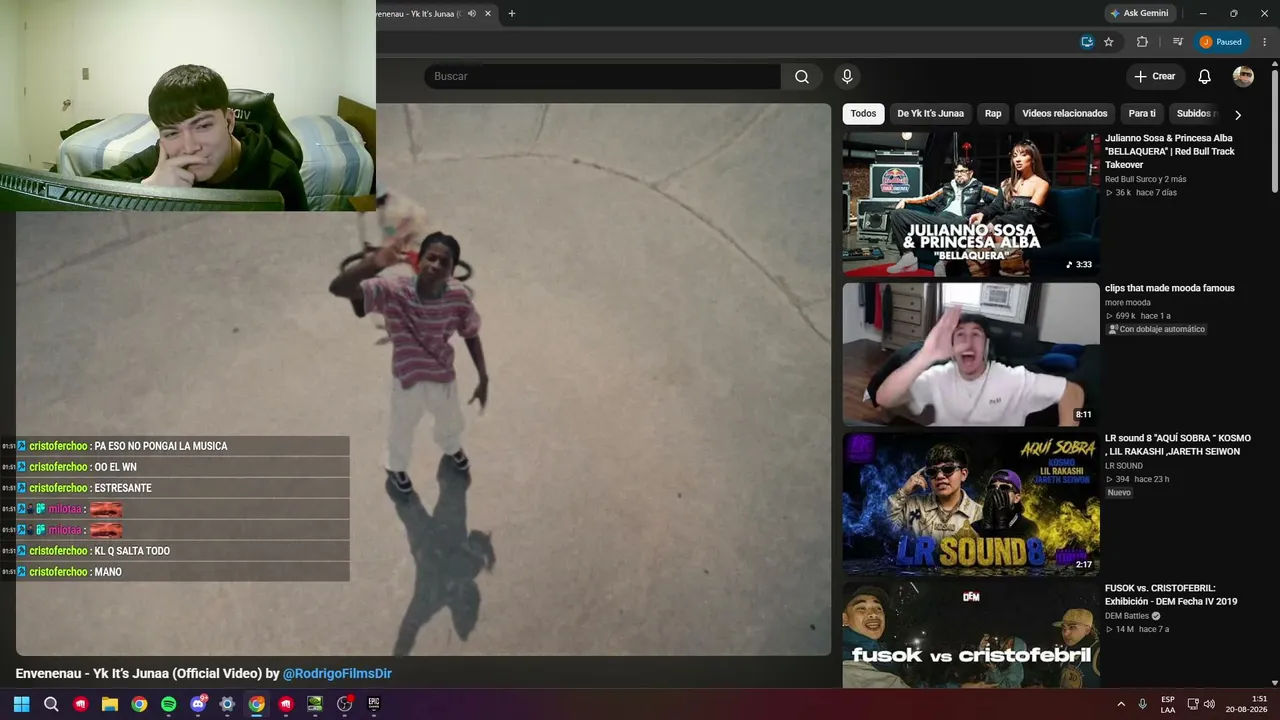Open YouTube notifications bell
Image resolution: width=1280 pixels, height=720 pixels.
(x=1205, y=77)
